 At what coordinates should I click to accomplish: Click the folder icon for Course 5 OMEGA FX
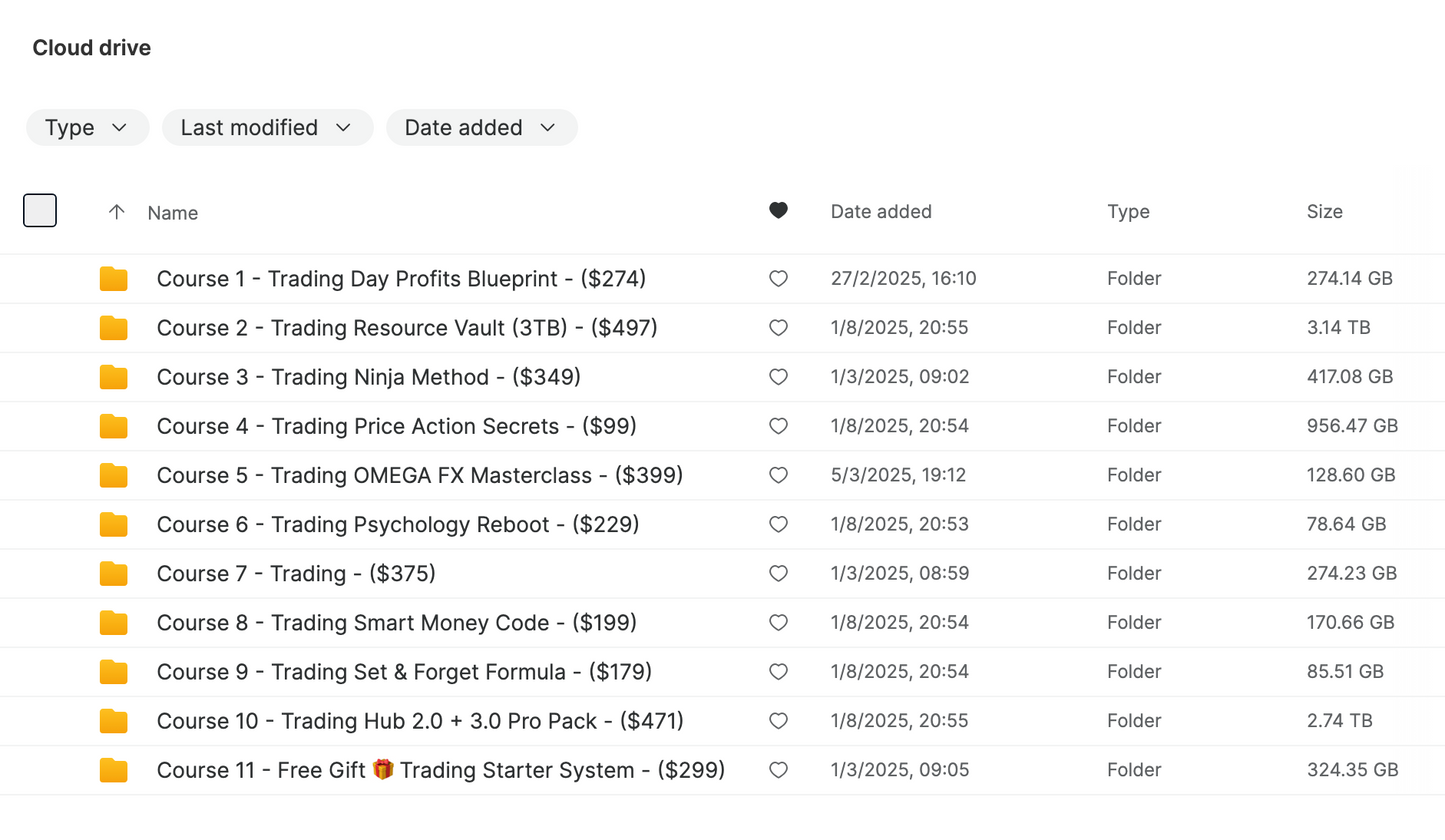pos(114,475)
